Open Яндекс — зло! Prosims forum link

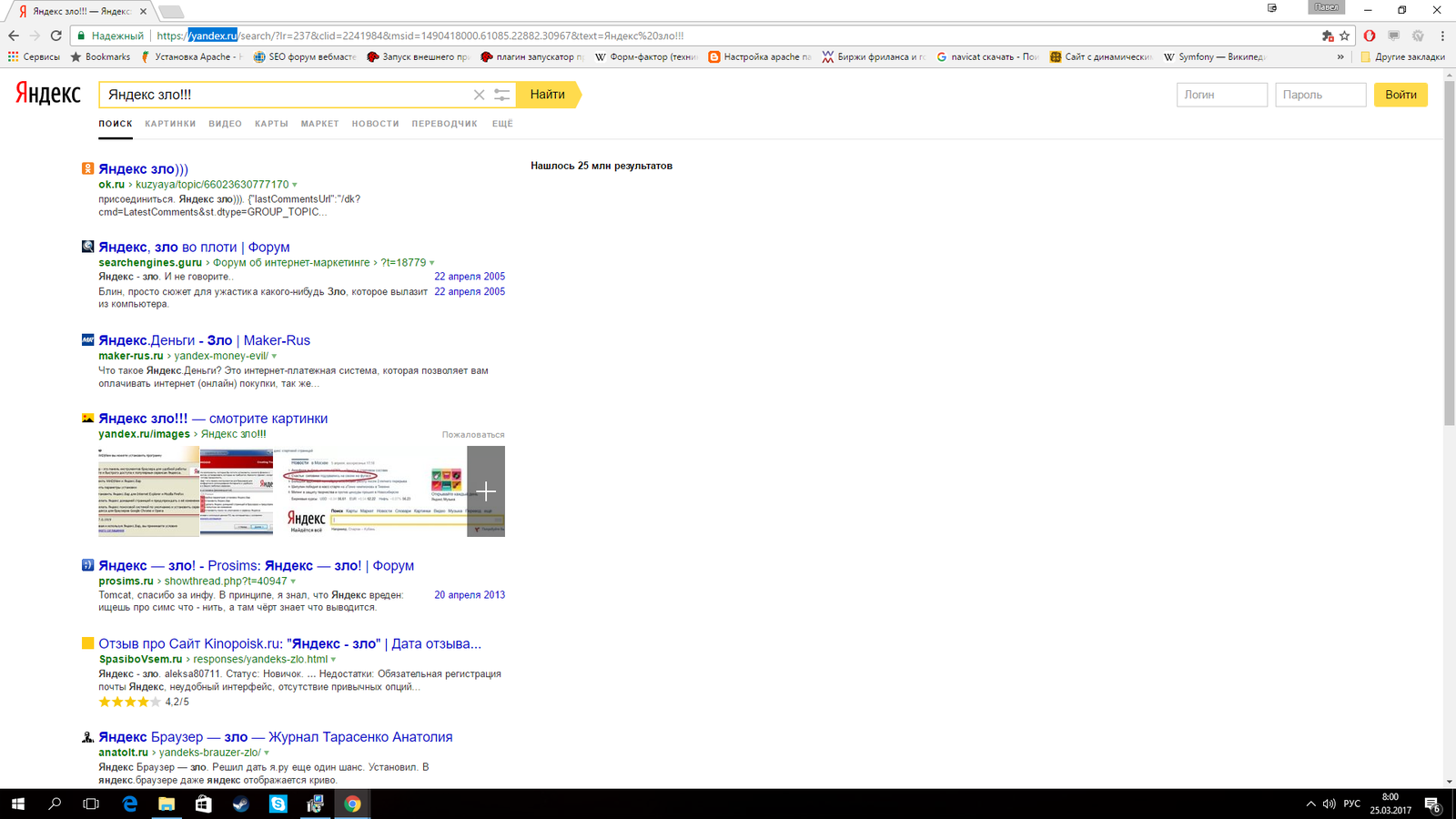tap(256, 566)
